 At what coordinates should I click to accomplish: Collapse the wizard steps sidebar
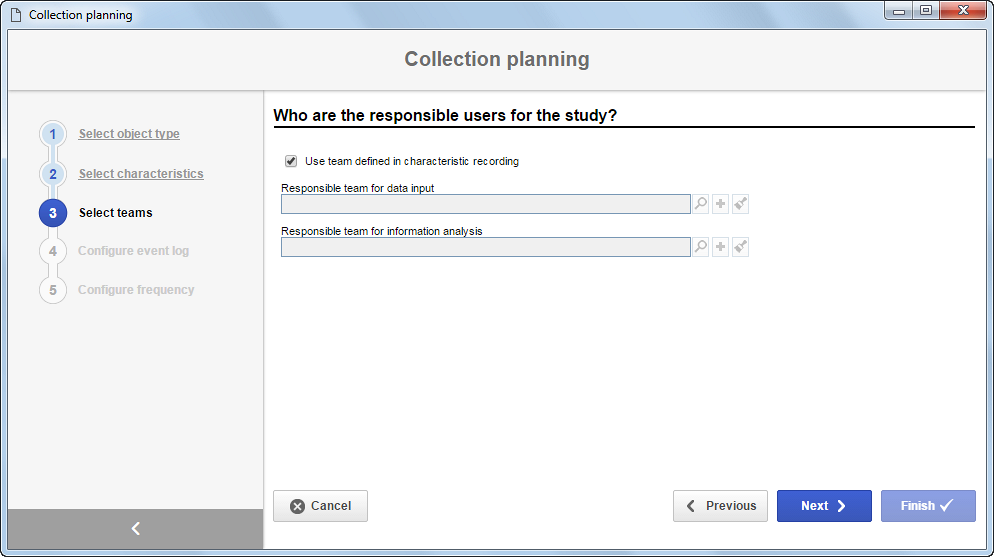[136, 528]
